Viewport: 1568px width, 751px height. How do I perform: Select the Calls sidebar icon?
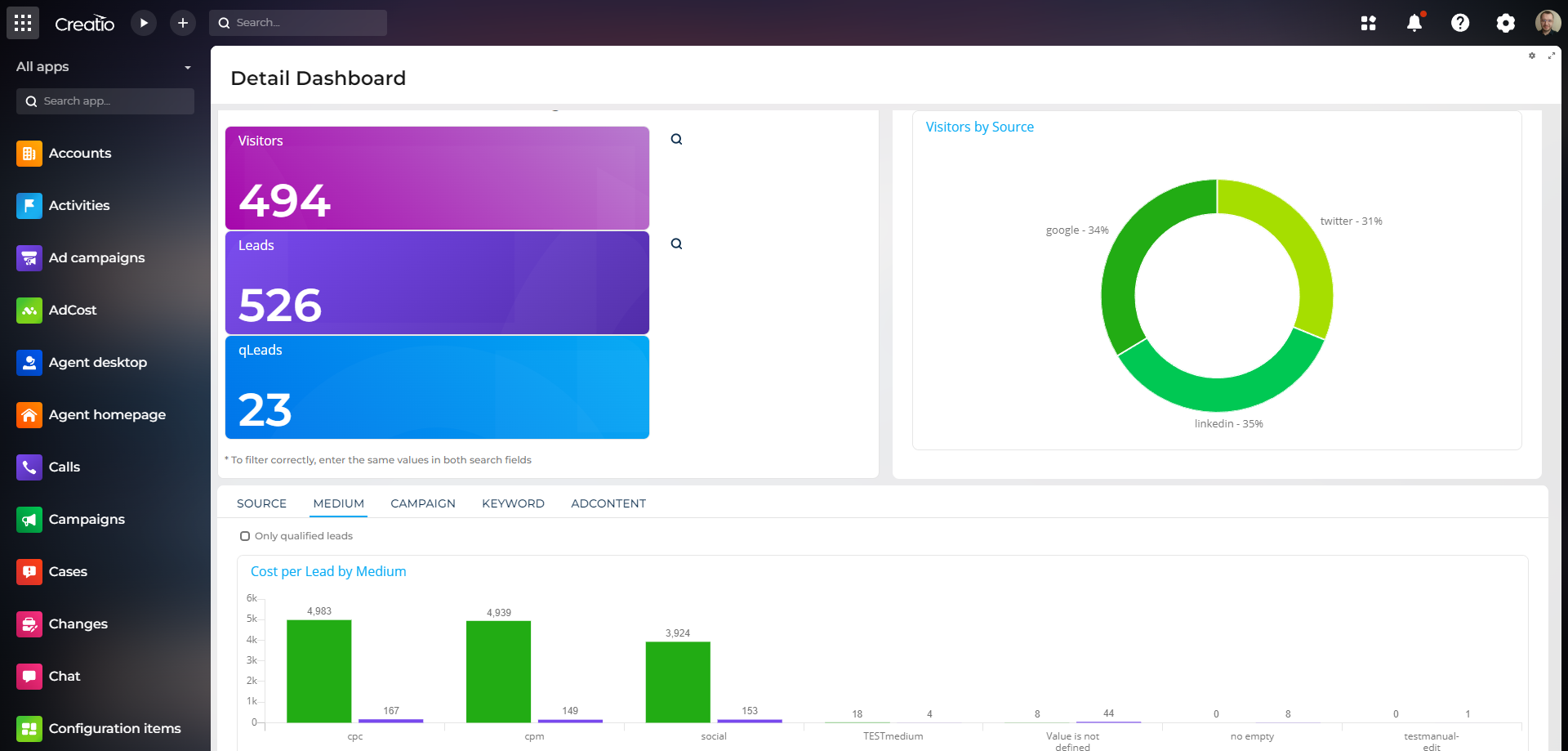[x=29, y=467]
